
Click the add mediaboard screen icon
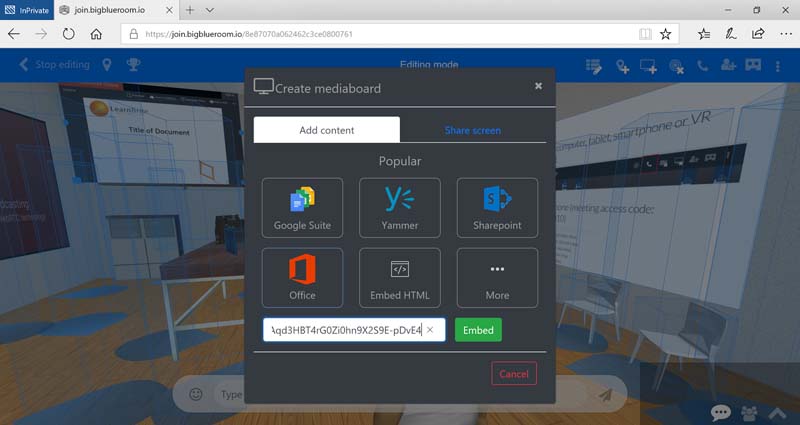point(648,66)
